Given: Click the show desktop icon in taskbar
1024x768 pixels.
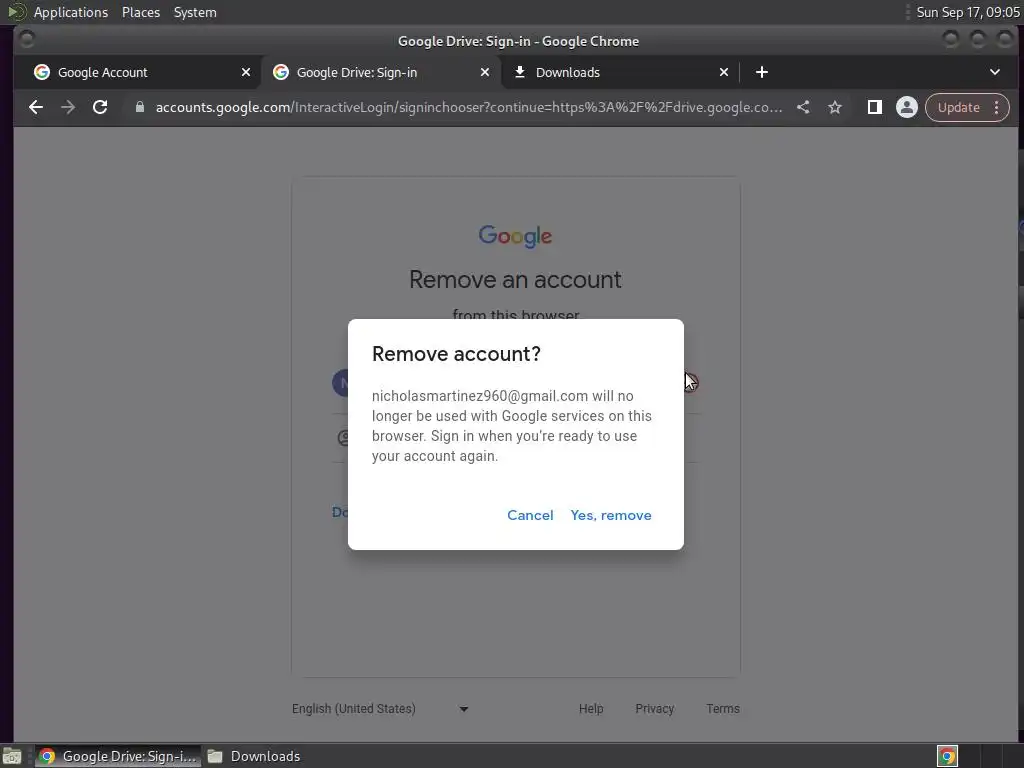Looking at the screenshot, I should pos(12,756).
